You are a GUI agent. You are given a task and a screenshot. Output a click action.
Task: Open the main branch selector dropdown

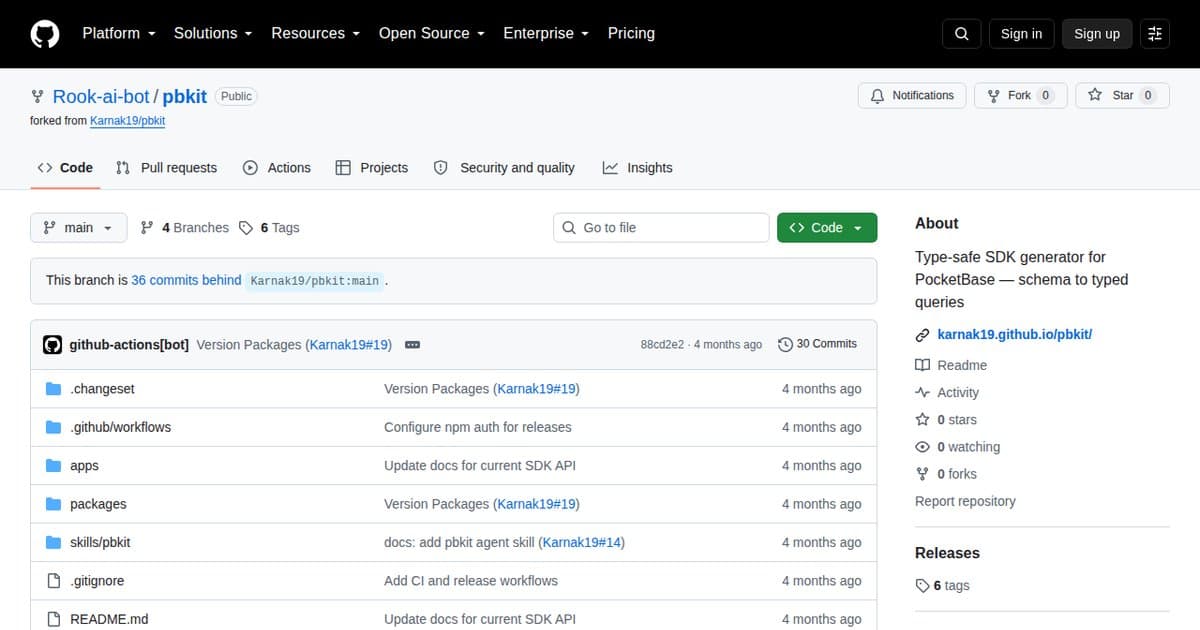pyautogui.click(x=79, y=228)
